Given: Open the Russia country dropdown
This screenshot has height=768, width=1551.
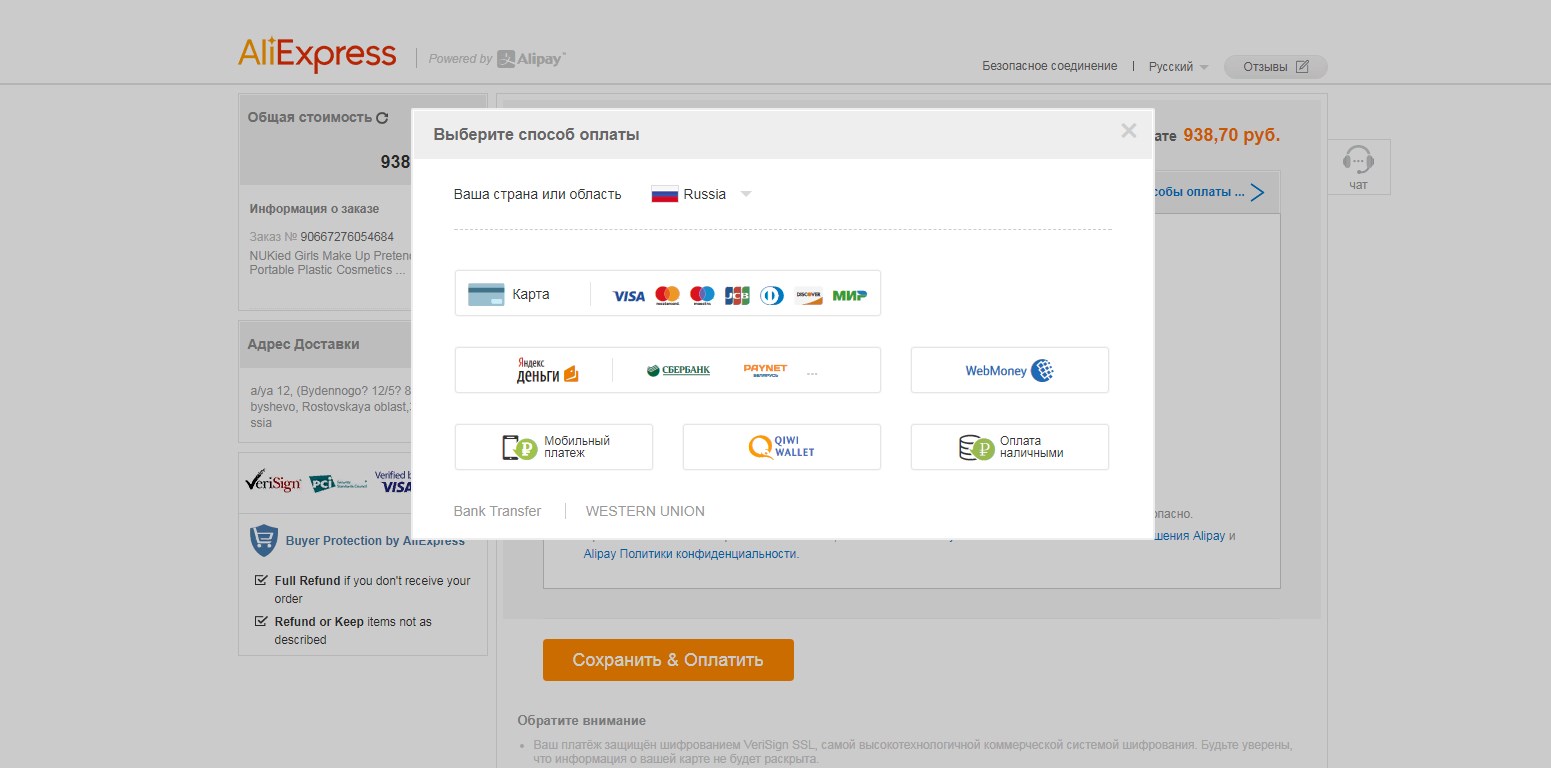Looking at the screenshot, I should pyautogui.click(x=702, y=194).
